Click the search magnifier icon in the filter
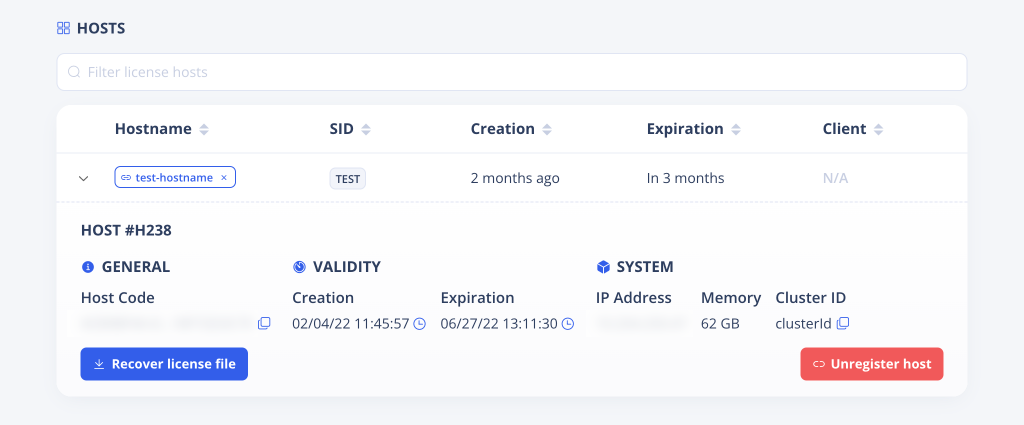The width and height of the screenshot is (1024, 425). click(74, 72)
